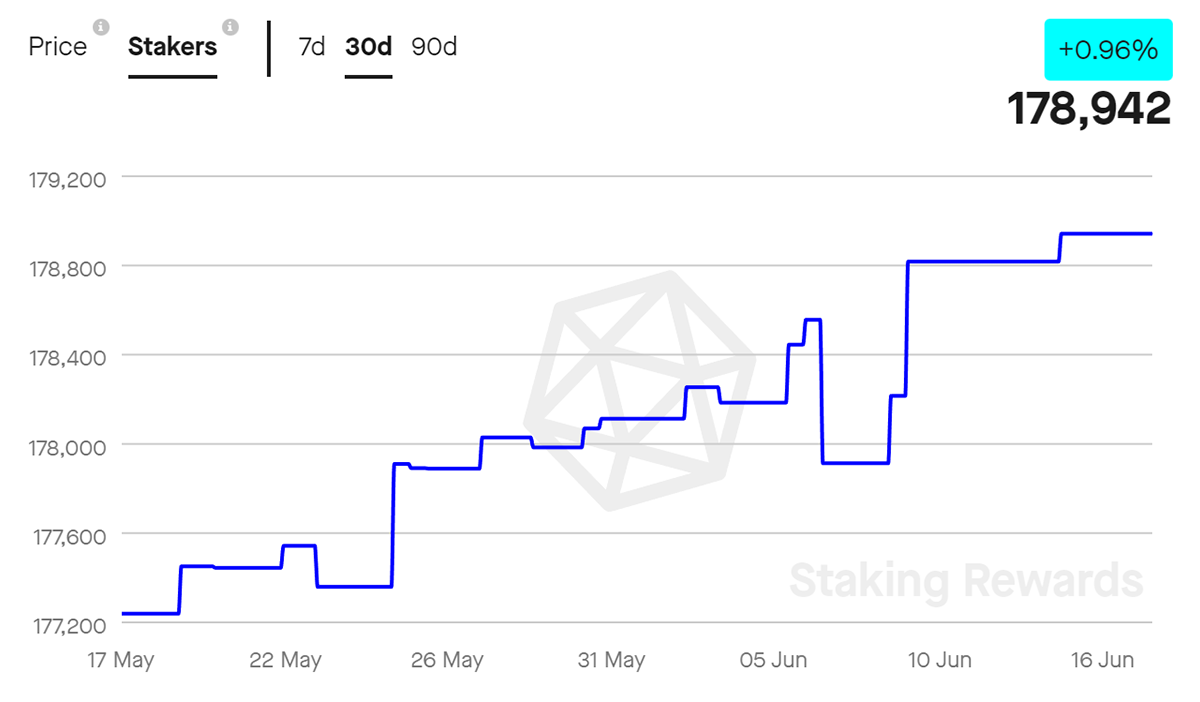
Task: Click the info icon next to Stakers
Action: 230,26
